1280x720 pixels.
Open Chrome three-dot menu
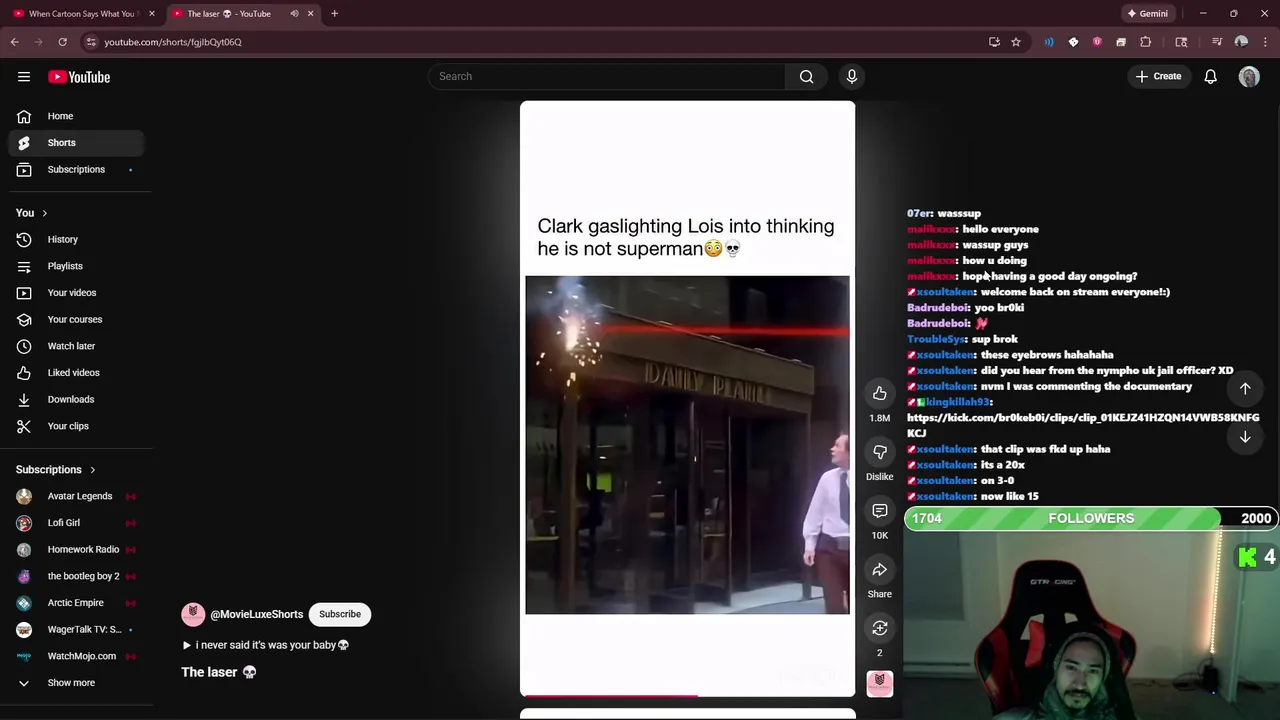(1265, 42)
